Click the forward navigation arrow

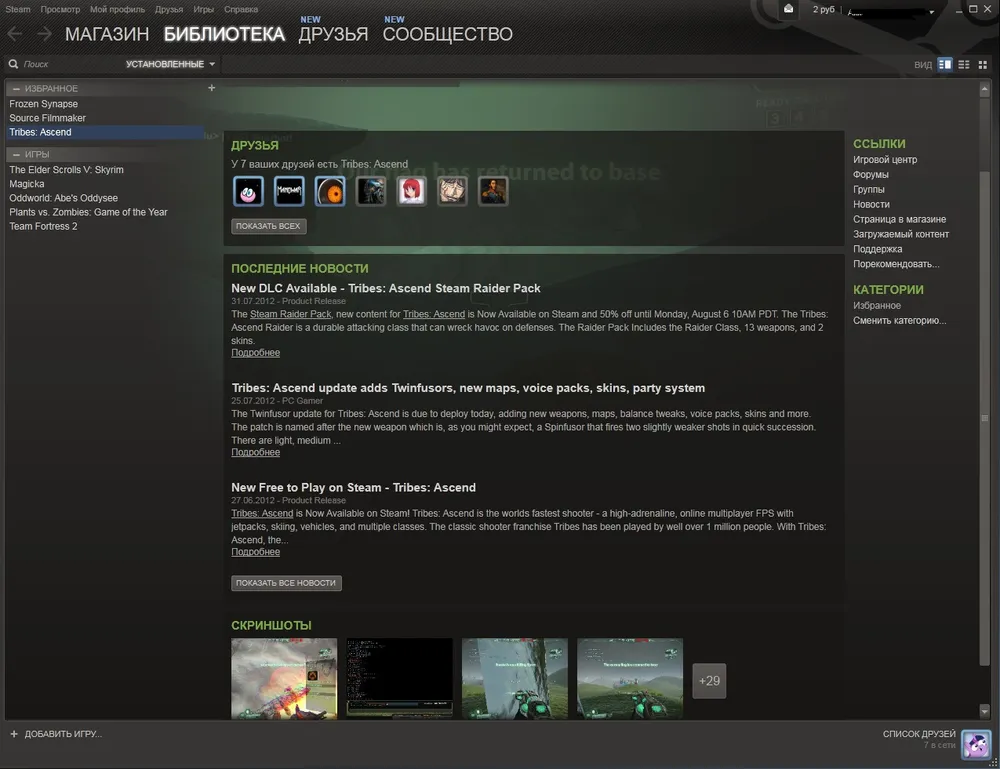[x=44, y=34]
